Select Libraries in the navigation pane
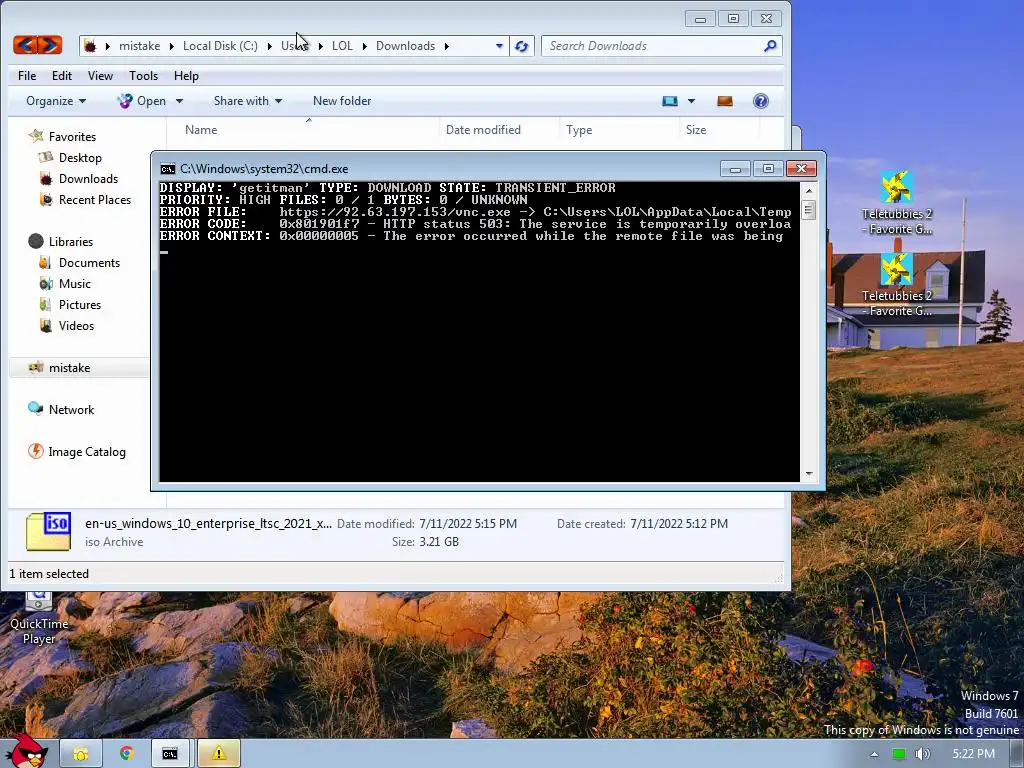 (71, 242)
